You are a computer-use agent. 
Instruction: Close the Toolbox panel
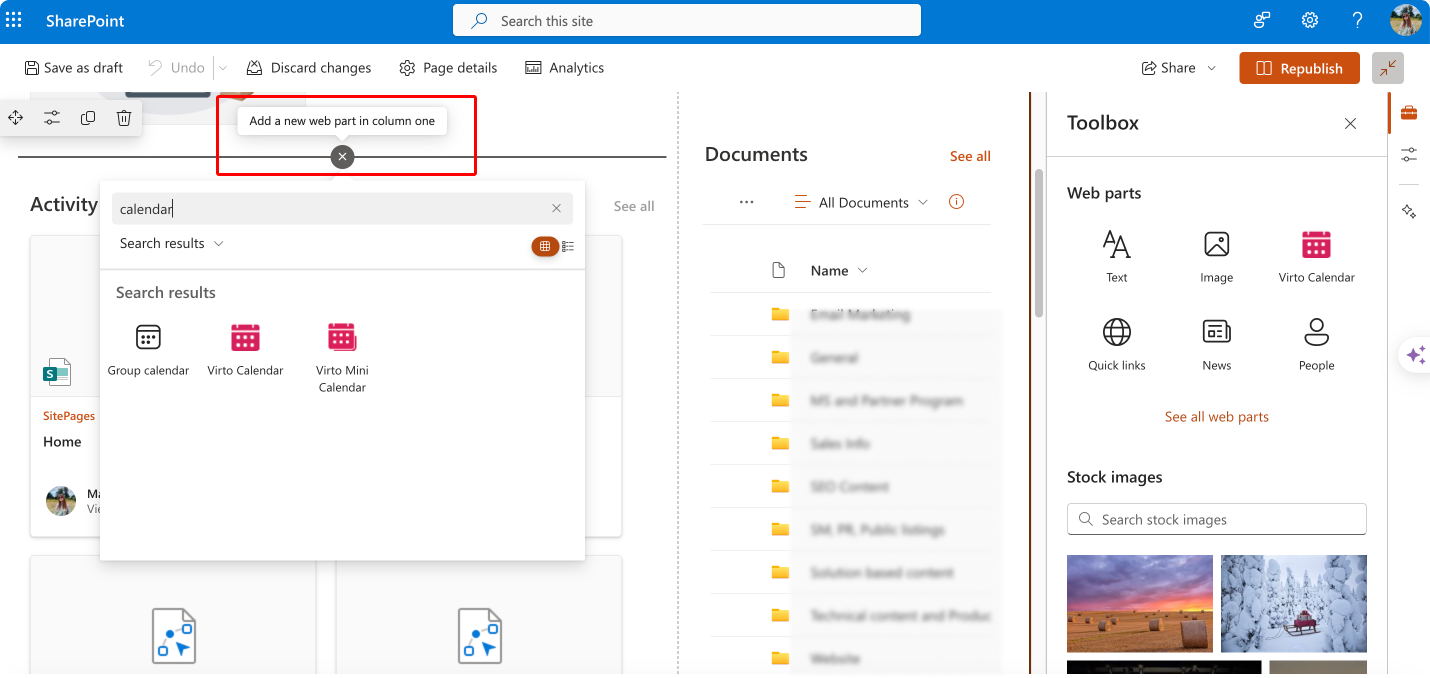click(x=1350, y=124)
